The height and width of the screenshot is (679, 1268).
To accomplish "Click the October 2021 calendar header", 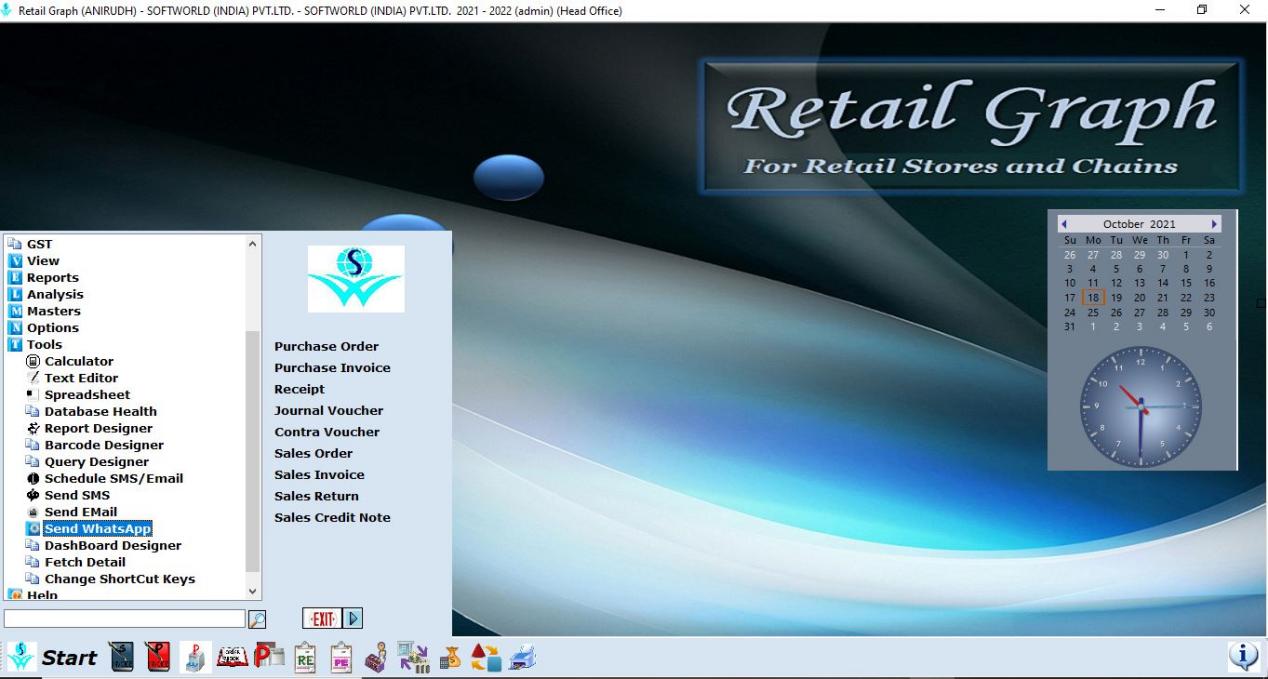I will (x=1139, y=224).
